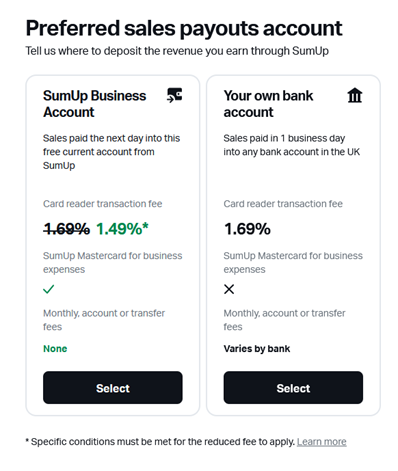Click 'Sales paid the next day' description
The image size is (398, 471).
[112, 152]
